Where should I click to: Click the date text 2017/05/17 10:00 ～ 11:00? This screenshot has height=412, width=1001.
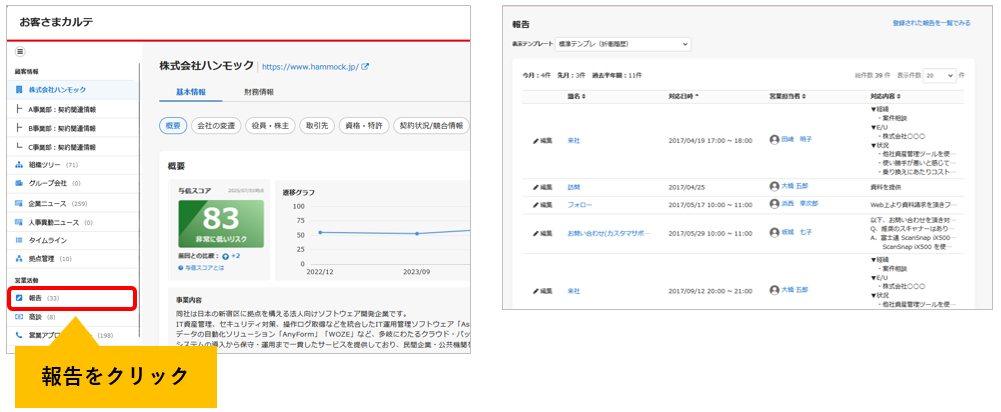[710, 205]
